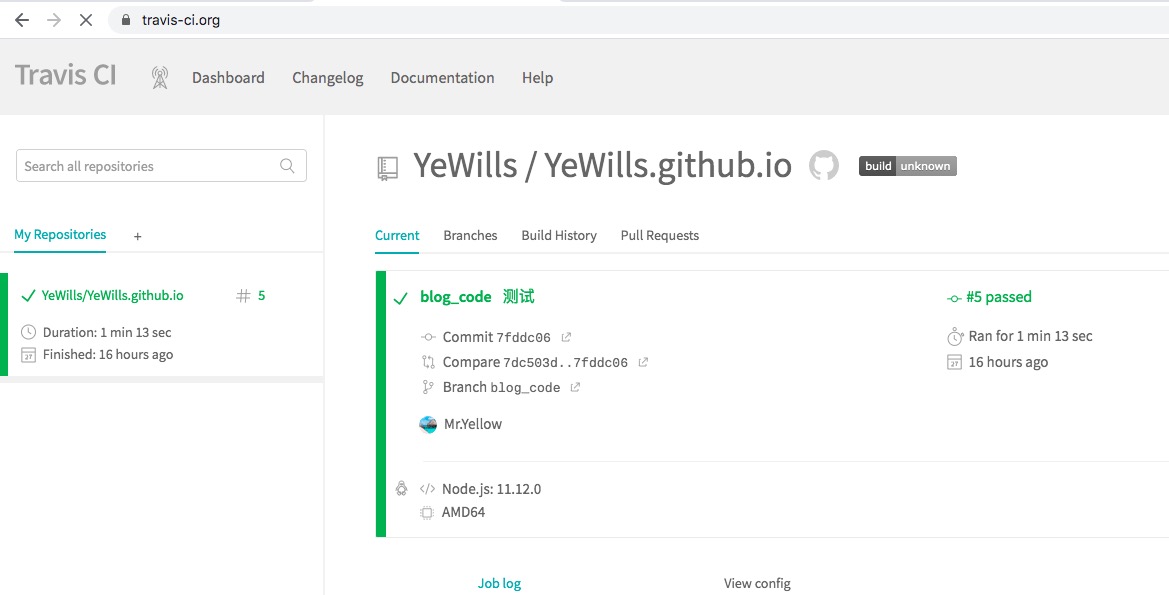Click the code brackets icon by Node.js
This screenshot has width=1169, height=595.
[x=427, y=489]
